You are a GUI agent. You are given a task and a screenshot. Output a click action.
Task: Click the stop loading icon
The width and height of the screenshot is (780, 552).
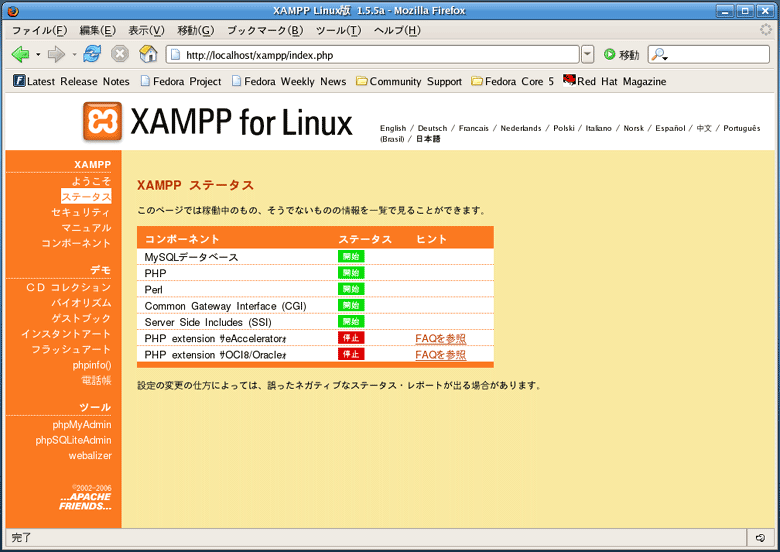(119, 54)
